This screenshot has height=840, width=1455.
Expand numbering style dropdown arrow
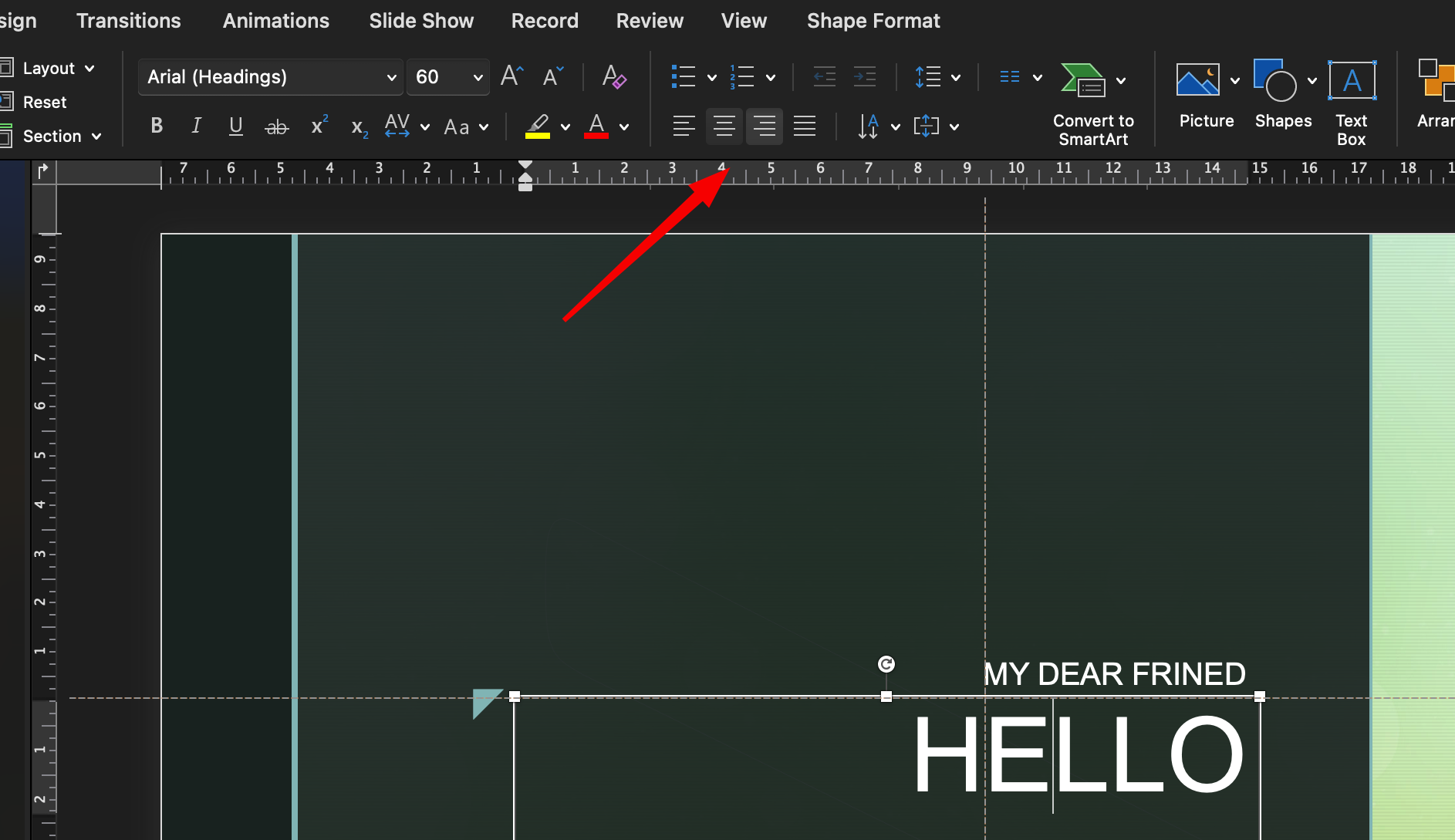click(771, 78)
